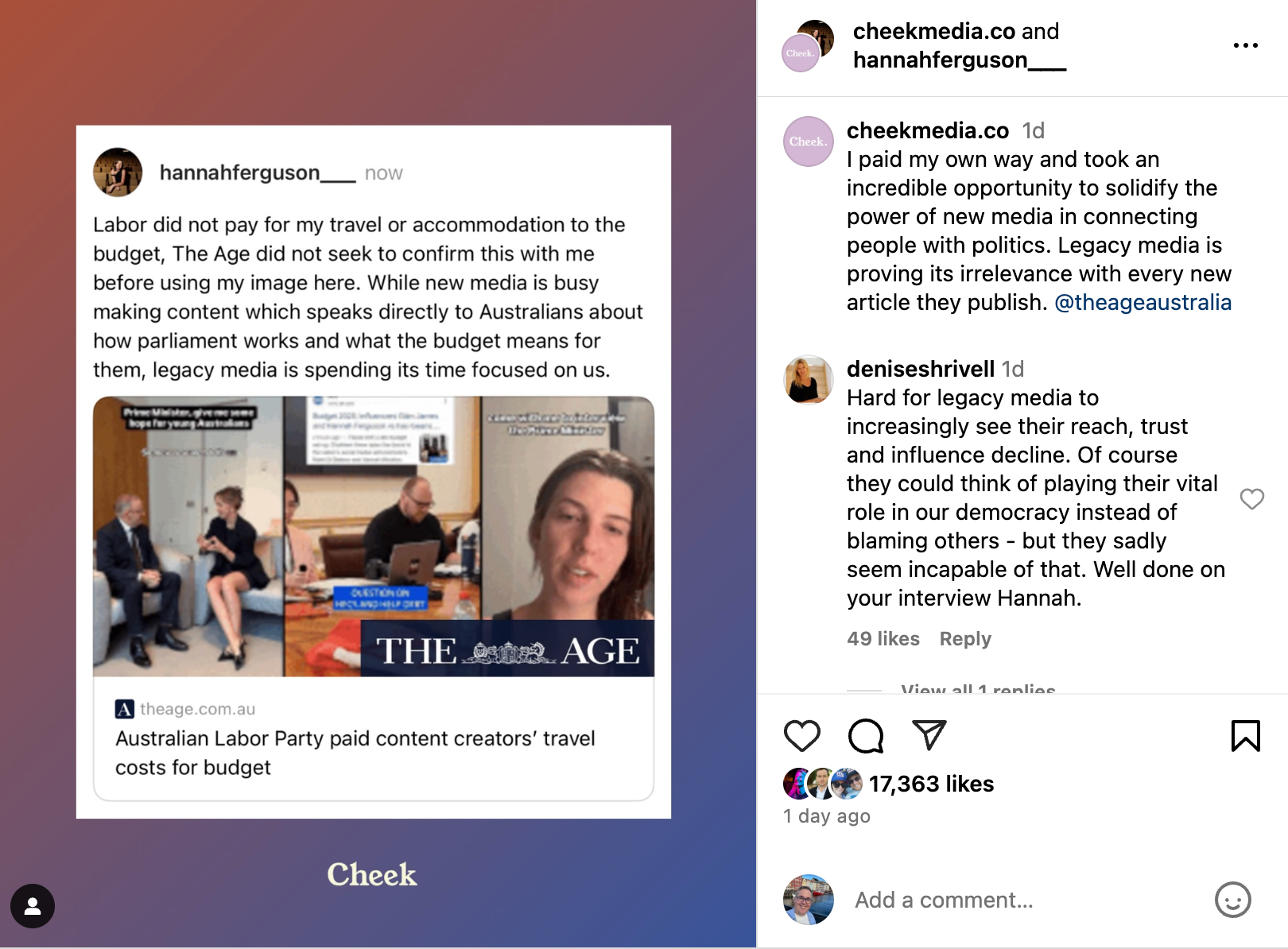Image resolution: width=1288 pixels, height=949 pixels.
Task: Click cheekmedia.co caption avatar
Action: click(x=809, y=141)
